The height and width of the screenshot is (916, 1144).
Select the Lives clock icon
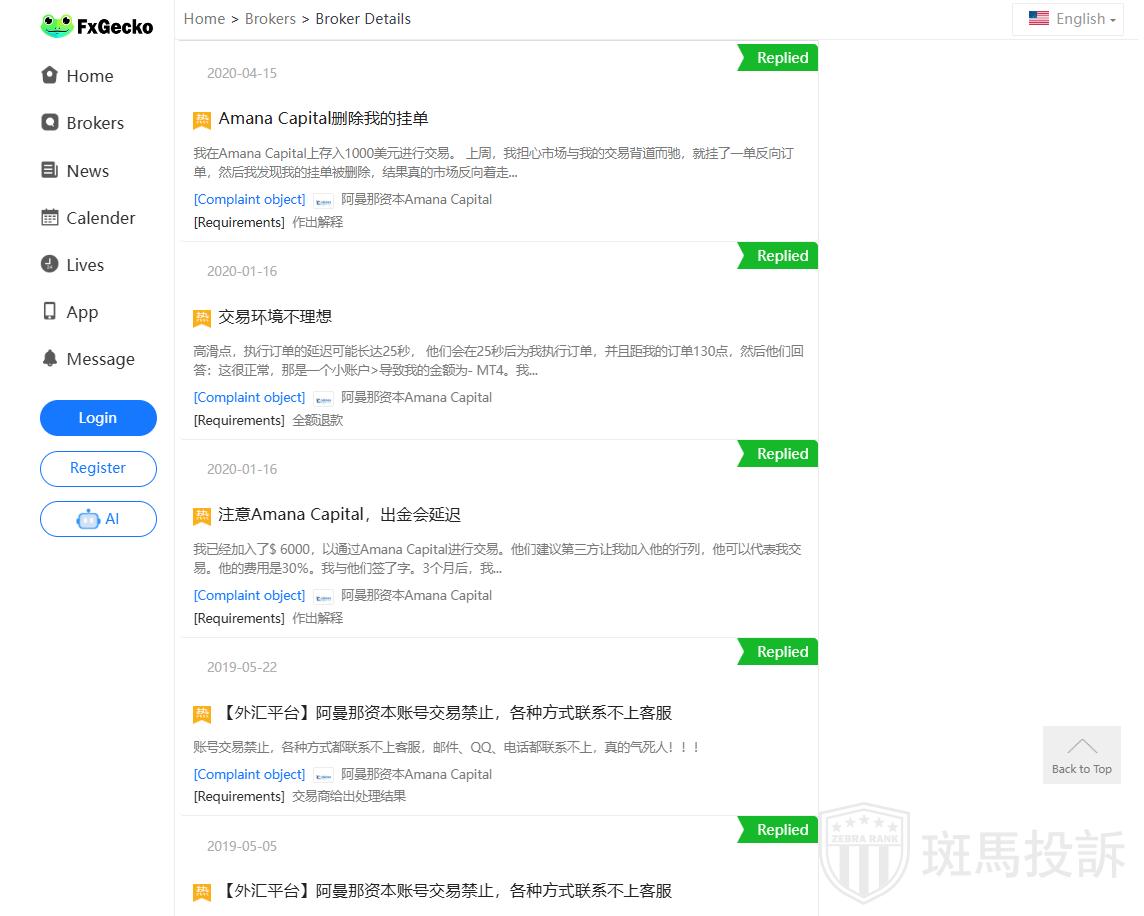point(49,264)
